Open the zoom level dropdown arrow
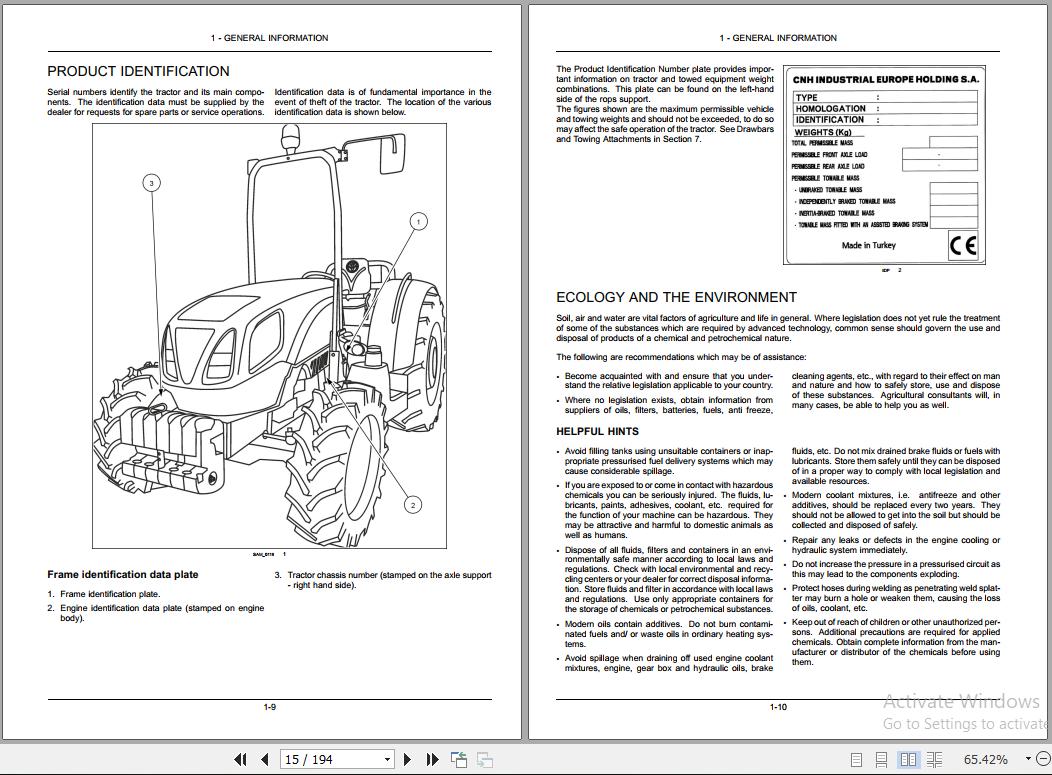This screenshot has width=1052, height=775. click(1028, 760)
